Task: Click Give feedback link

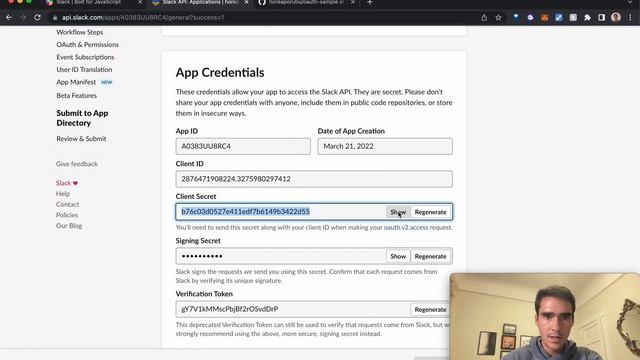Action: [77, 164]
